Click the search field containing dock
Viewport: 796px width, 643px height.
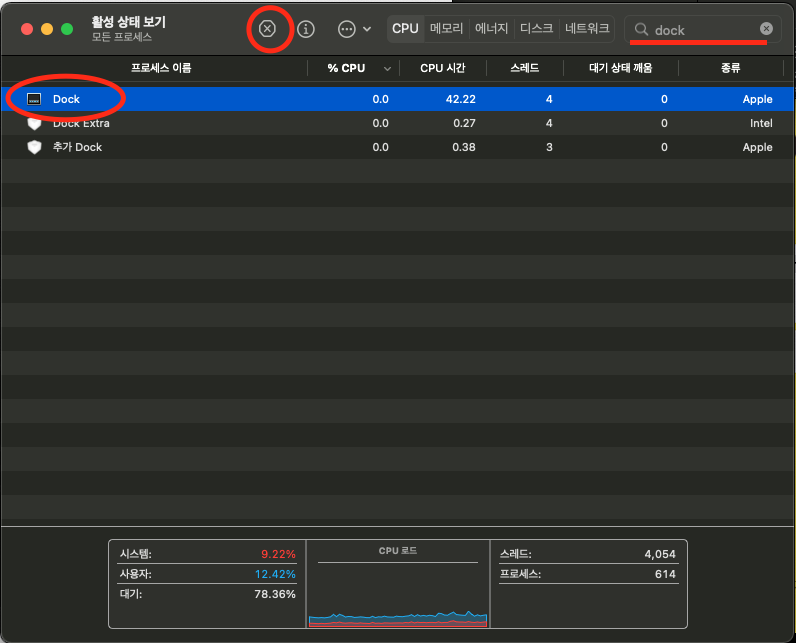(x=703, y=29)
